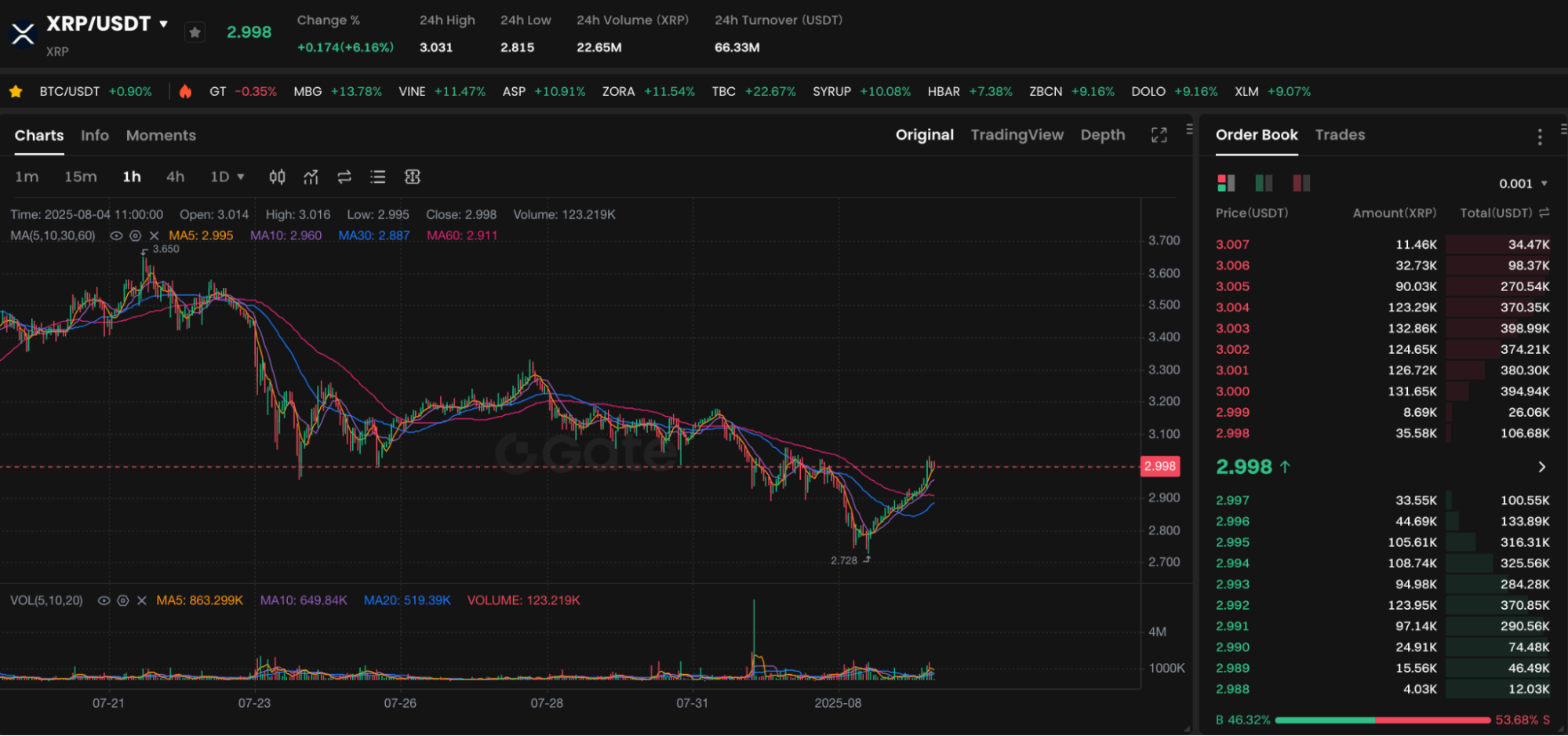
Task: Open the Trades tab
Action: 1340,135
